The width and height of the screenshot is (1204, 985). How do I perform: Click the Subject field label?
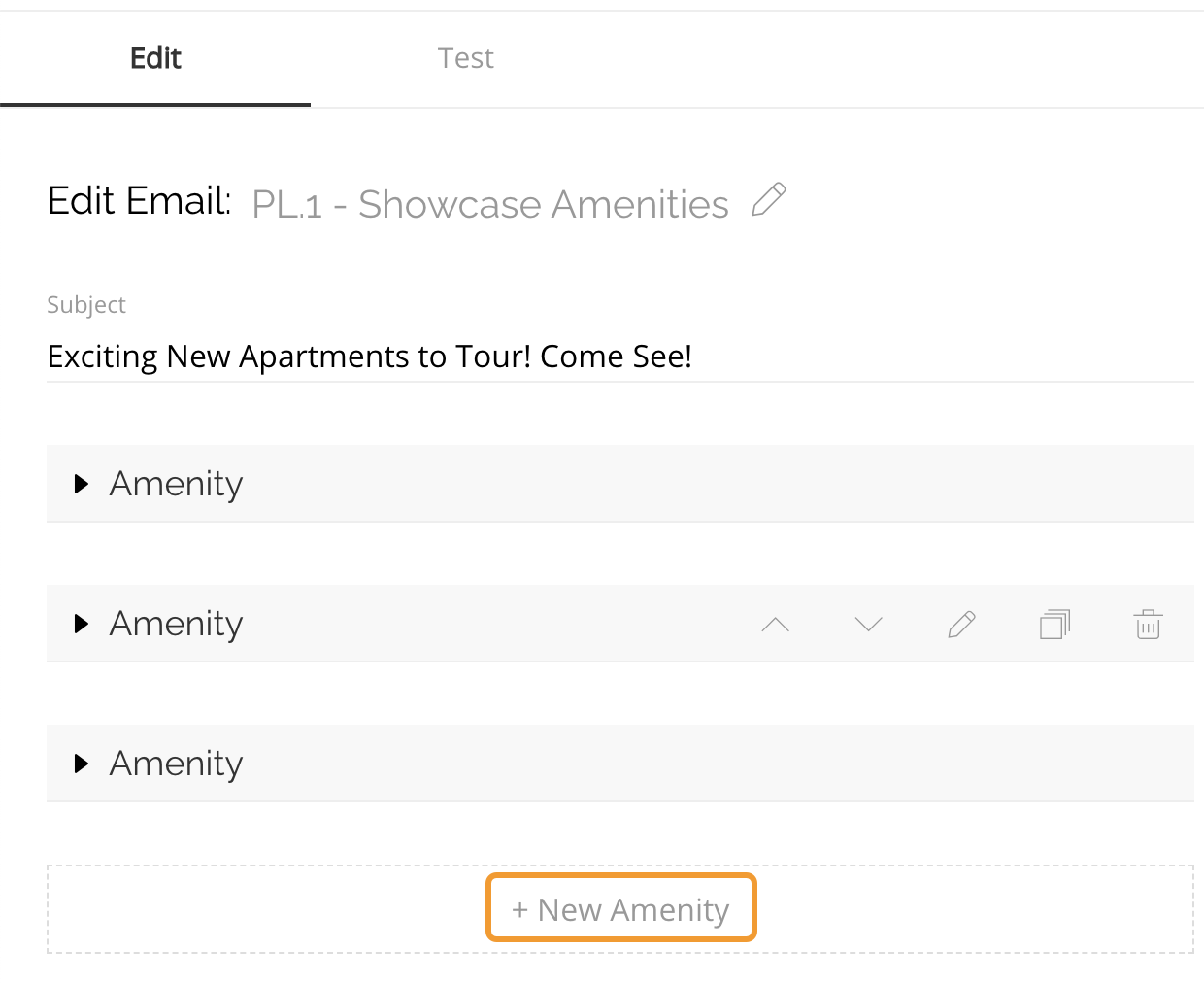click(86, 305)
